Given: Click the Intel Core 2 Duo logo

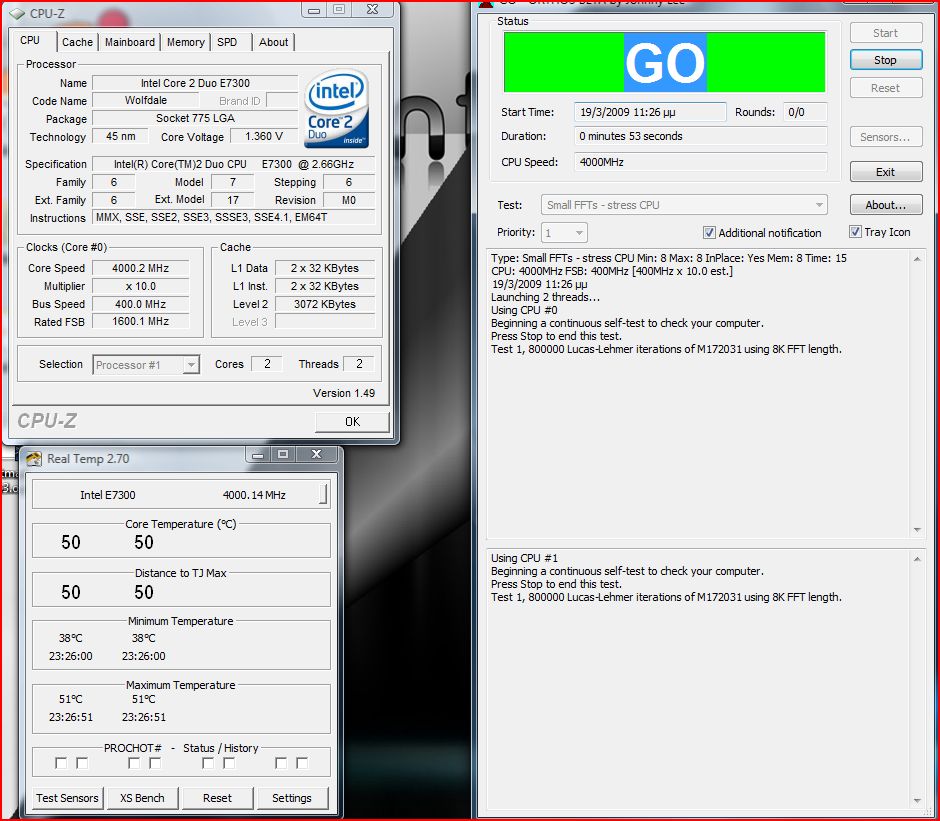Looking at the screenshot, I should (336, 109).
